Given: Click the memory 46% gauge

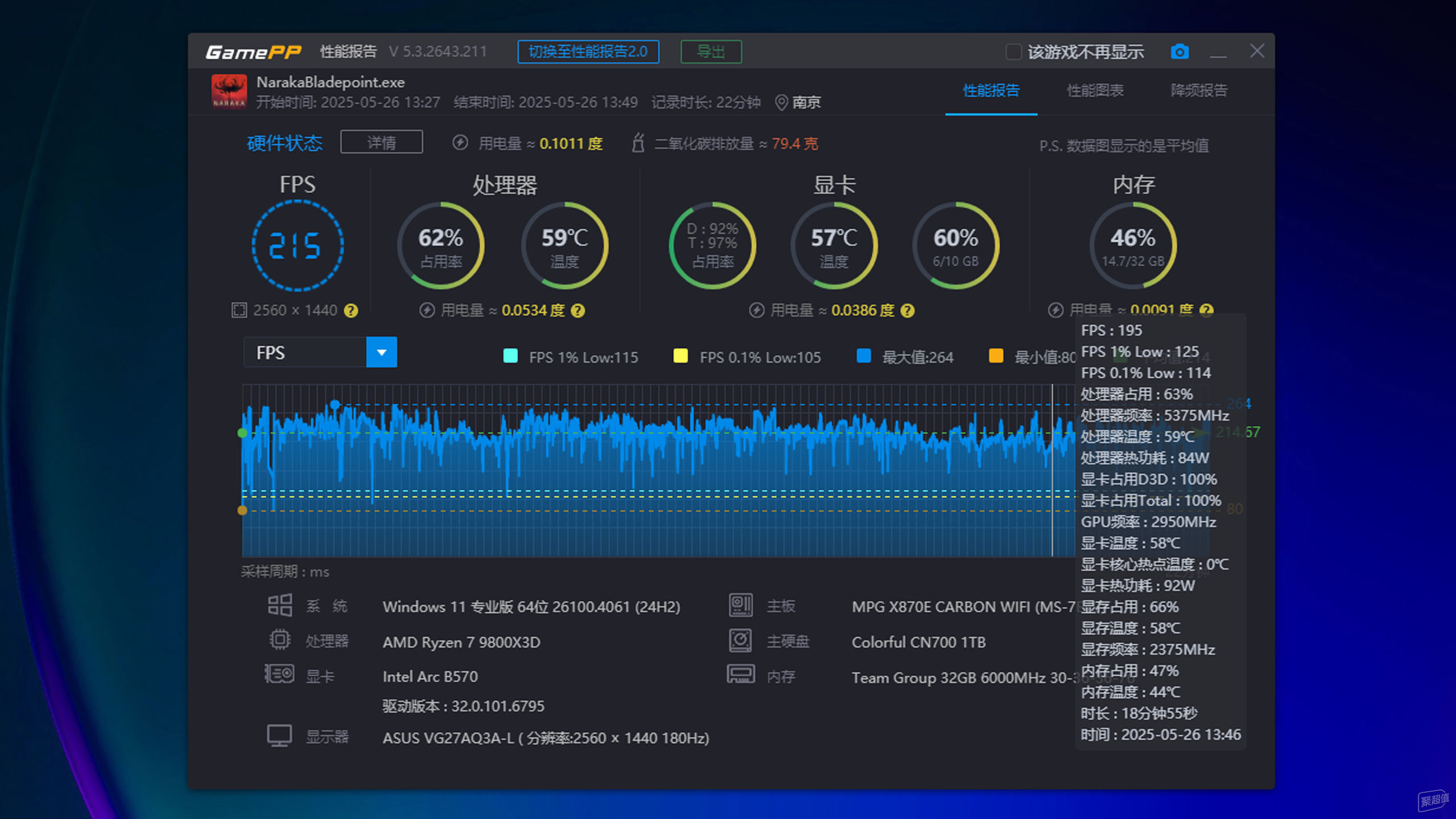Looking at the screenshot, I should pyautogui.click(x=1133, y=245).
